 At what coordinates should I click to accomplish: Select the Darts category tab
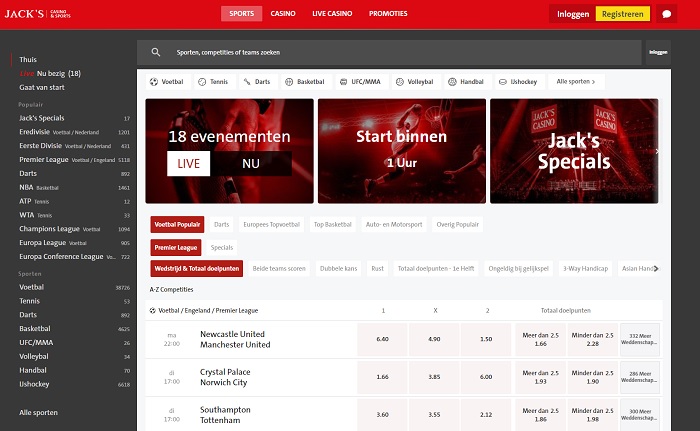click(x=221, y=225)
